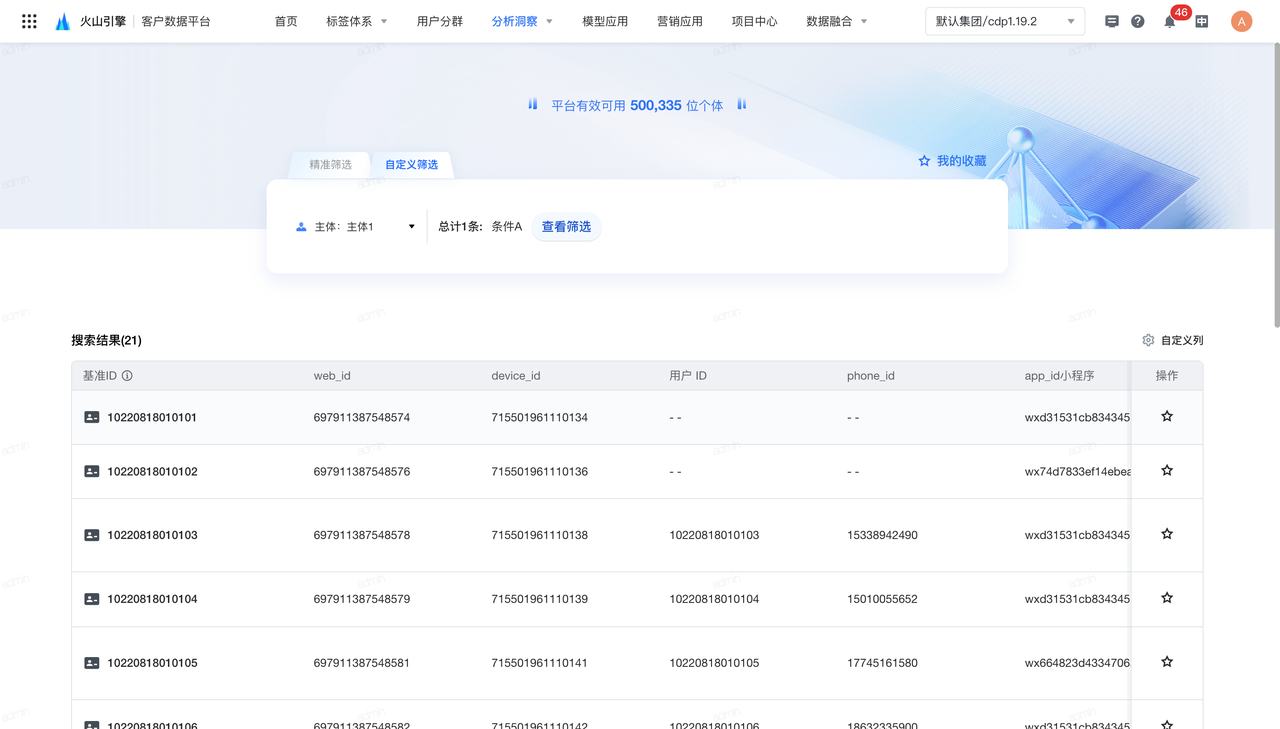The height and width of the screenshot is (729, 1280).
Task: Click the person icon beside 主体 selector
Action: 301,227
